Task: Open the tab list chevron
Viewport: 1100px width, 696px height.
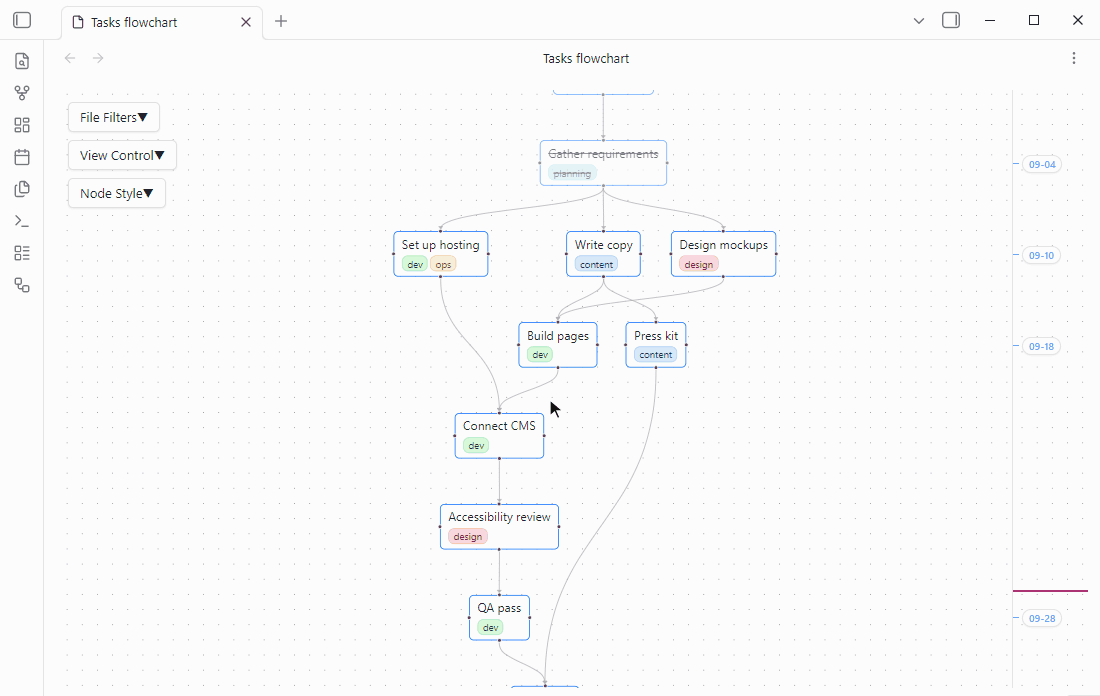Action: 918,21
